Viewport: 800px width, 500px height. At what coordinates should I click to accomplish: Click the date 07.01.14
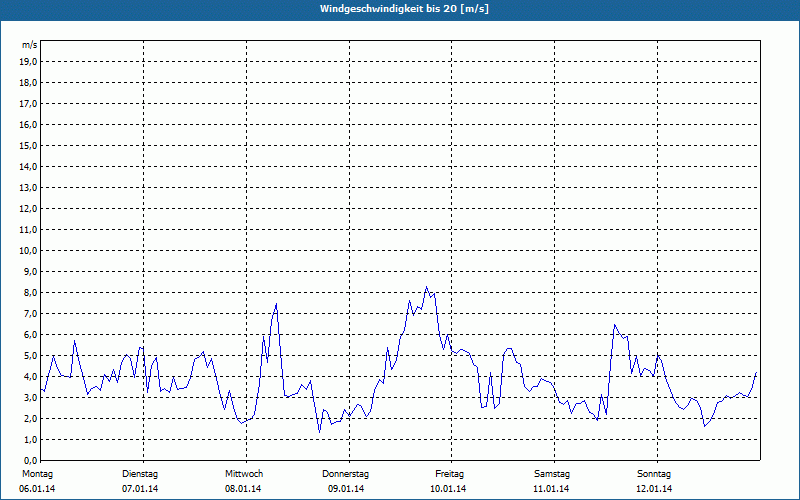point(140,489)
